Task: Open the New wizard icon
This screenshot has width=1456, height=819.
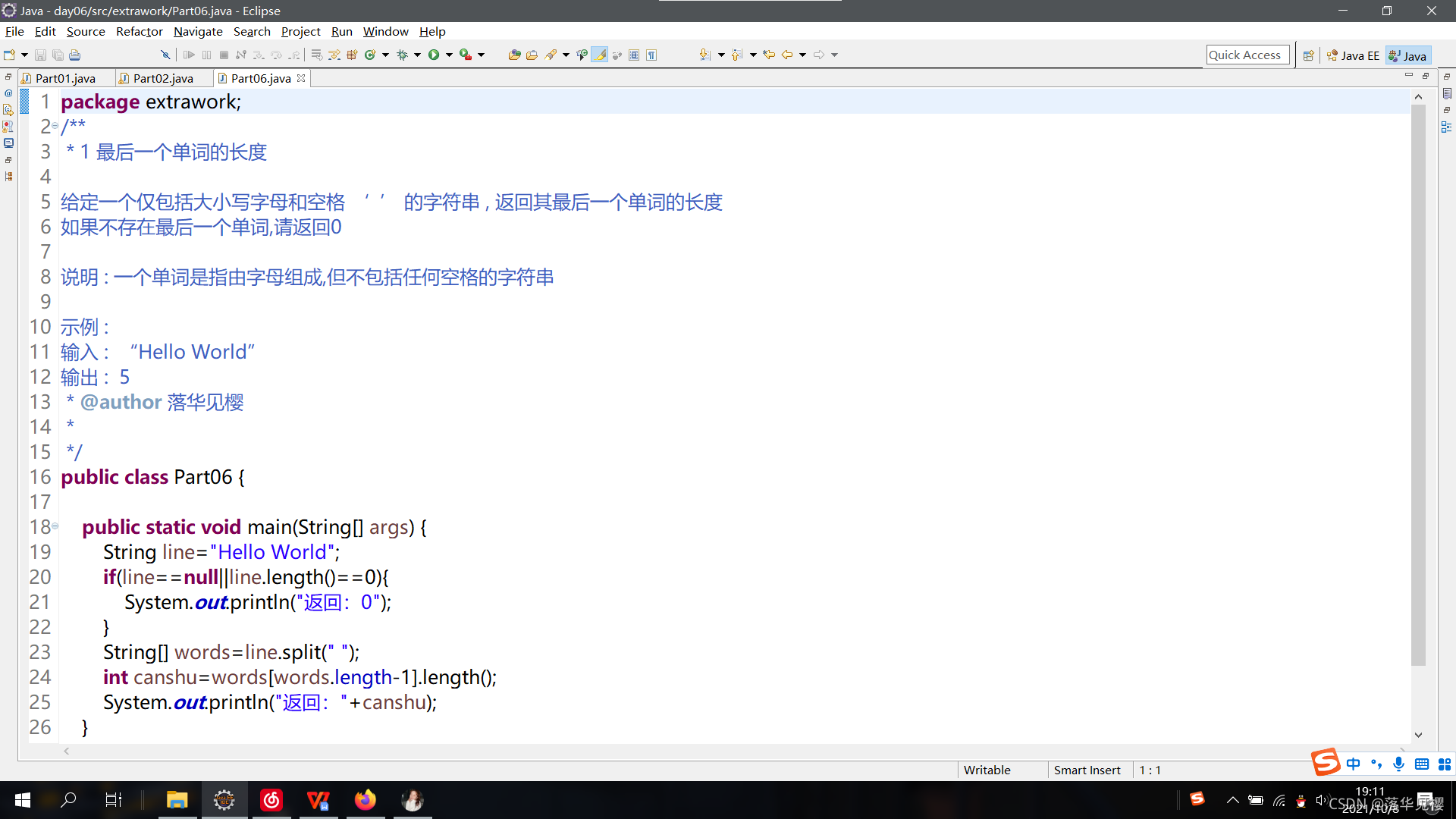Action: (10, 55)
